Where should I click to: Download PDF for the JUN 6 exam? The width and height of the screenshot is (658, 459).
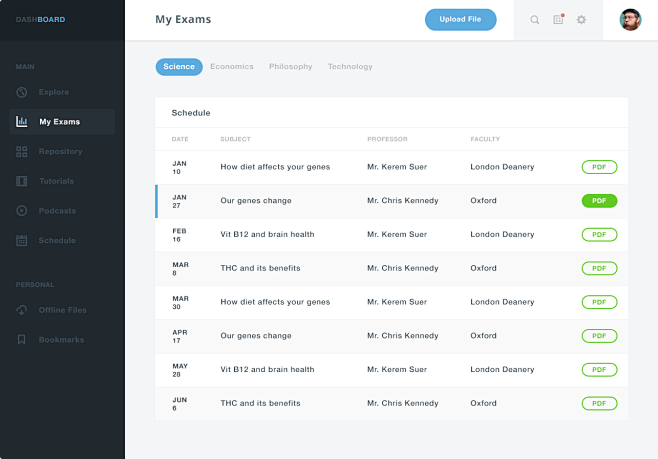[599, 403]
